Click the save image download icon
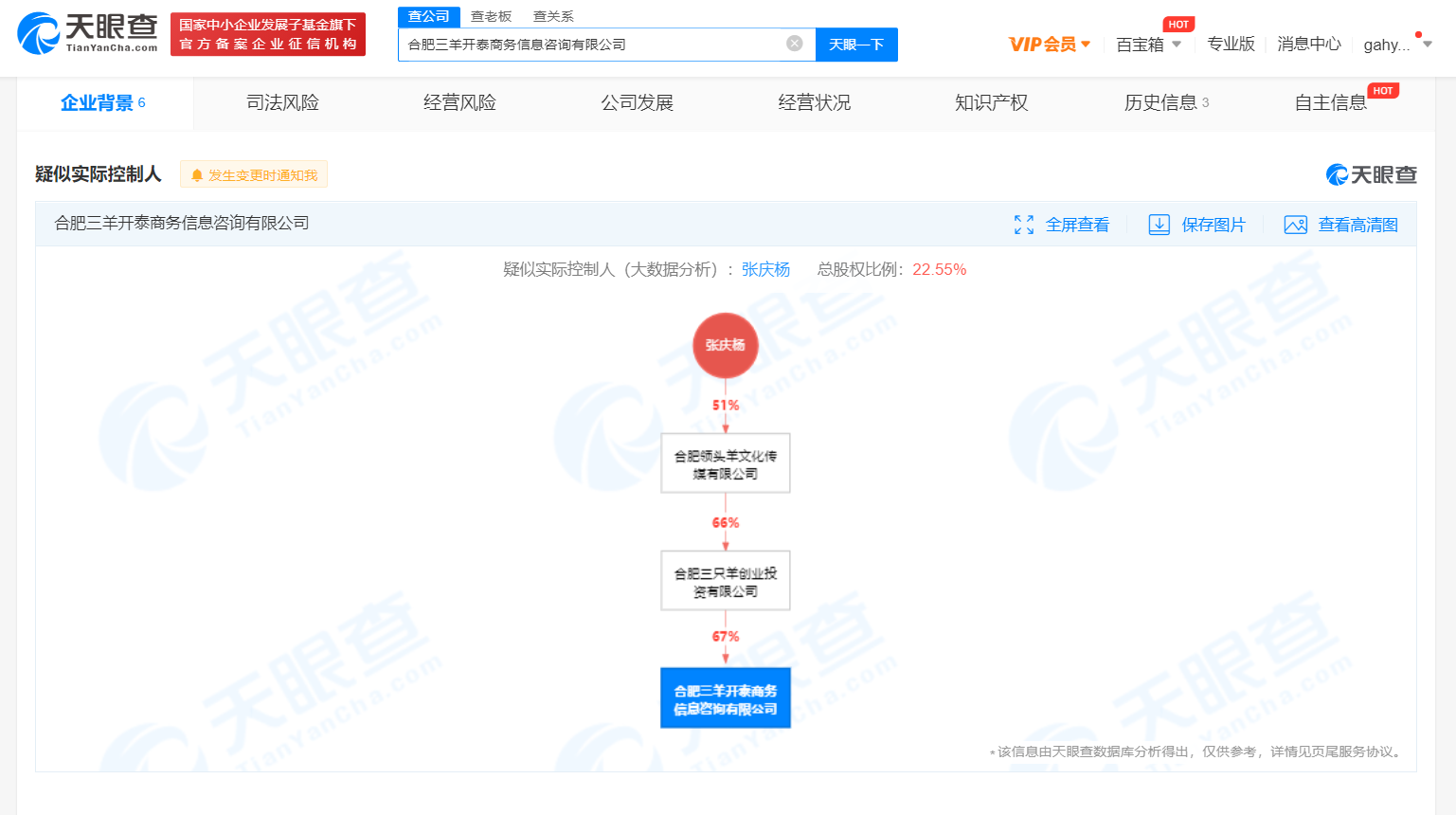Viewport: 1456px width, 815px height. pos(1159,225)
